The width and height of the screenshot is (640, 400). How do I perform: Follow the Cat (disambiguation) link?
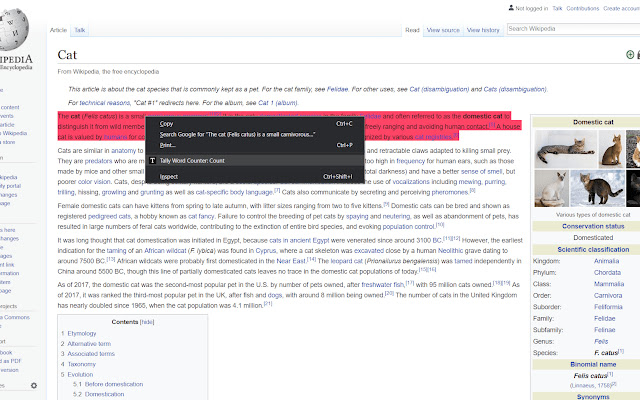point(439,89)
